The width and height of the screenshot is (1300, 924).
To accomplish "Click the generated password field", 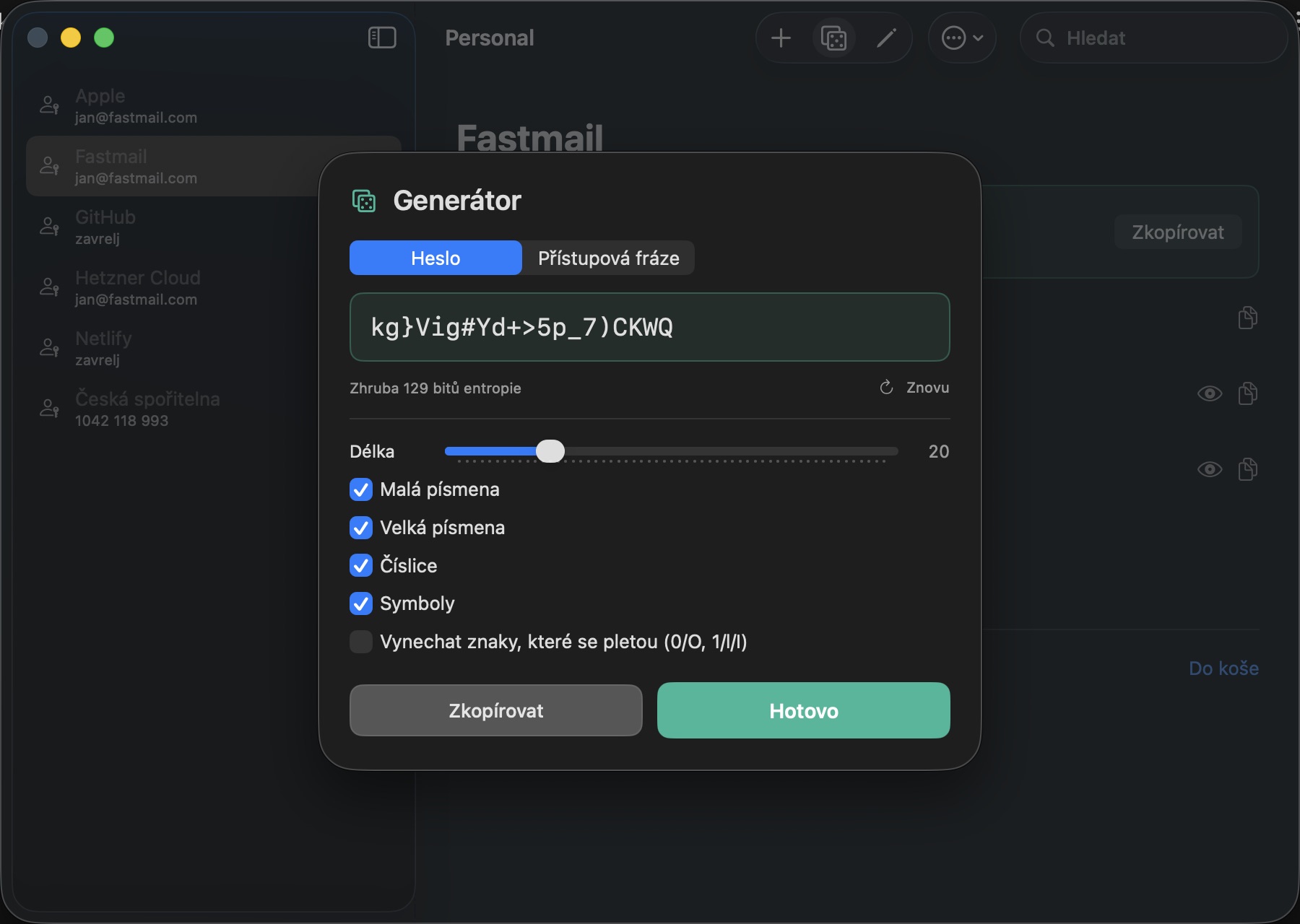I will 650,327.
